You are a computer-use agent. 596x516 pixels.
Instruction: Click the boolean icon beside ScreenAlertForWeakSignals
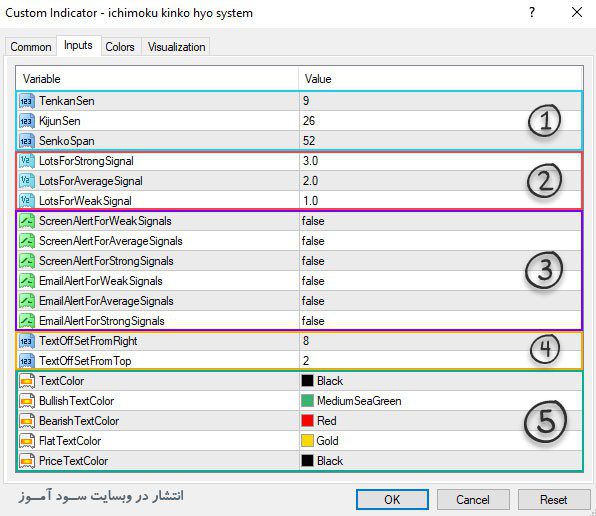pos(27,221)
